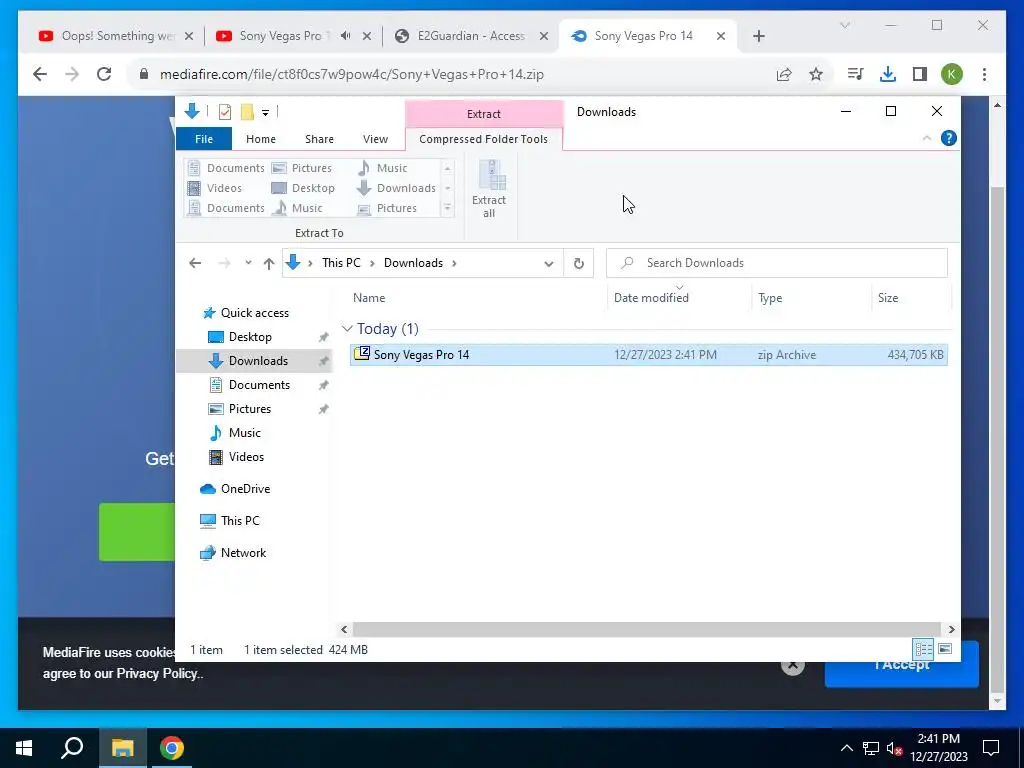The height and width of the screenshot is (768, 1024).
Task: Reload the MediaFire page in Chrome
Action: pos(104,74)
